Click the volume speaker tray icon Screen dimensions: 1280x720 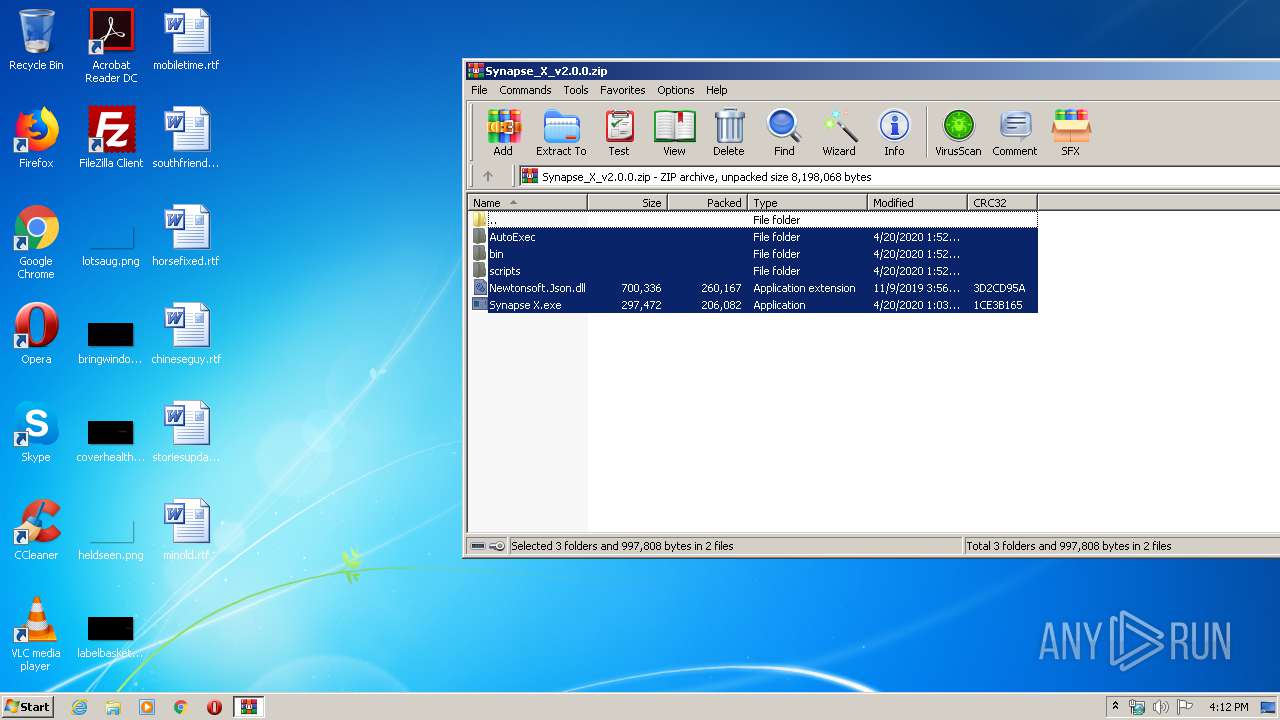(1160, 707)
